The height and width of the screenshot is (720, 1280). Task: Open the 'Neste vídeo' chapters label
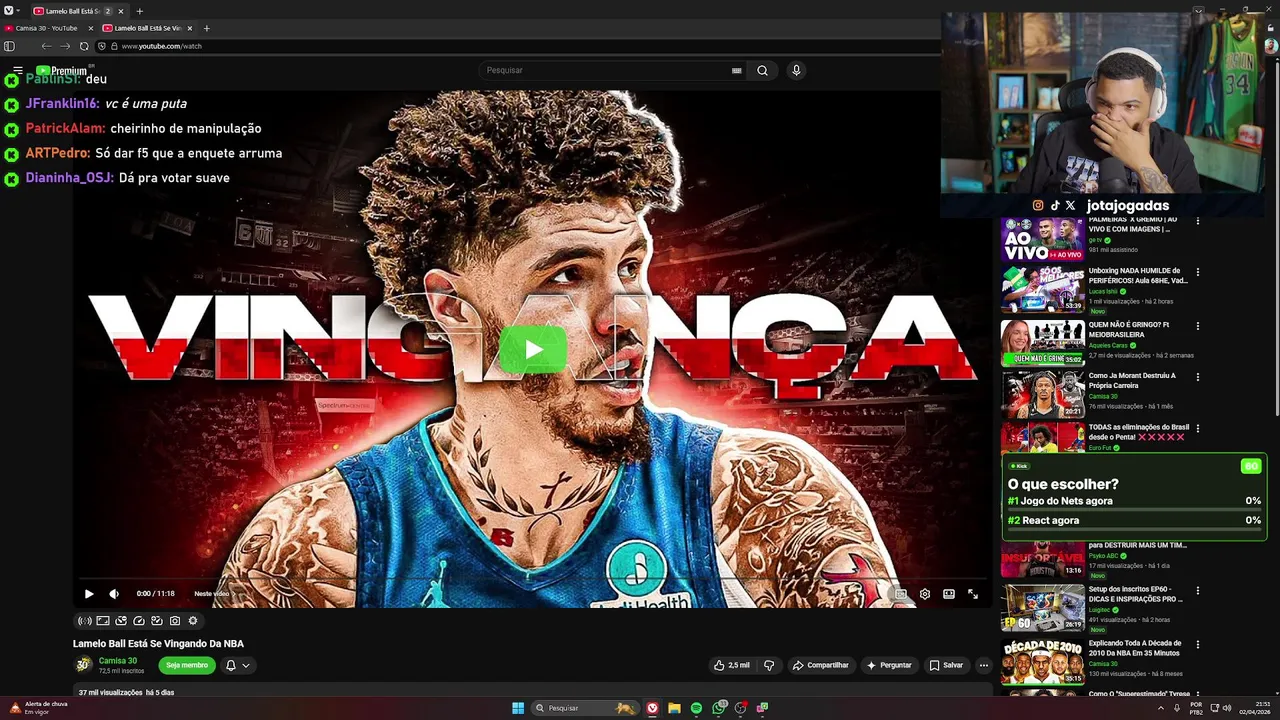click(212, 594)
